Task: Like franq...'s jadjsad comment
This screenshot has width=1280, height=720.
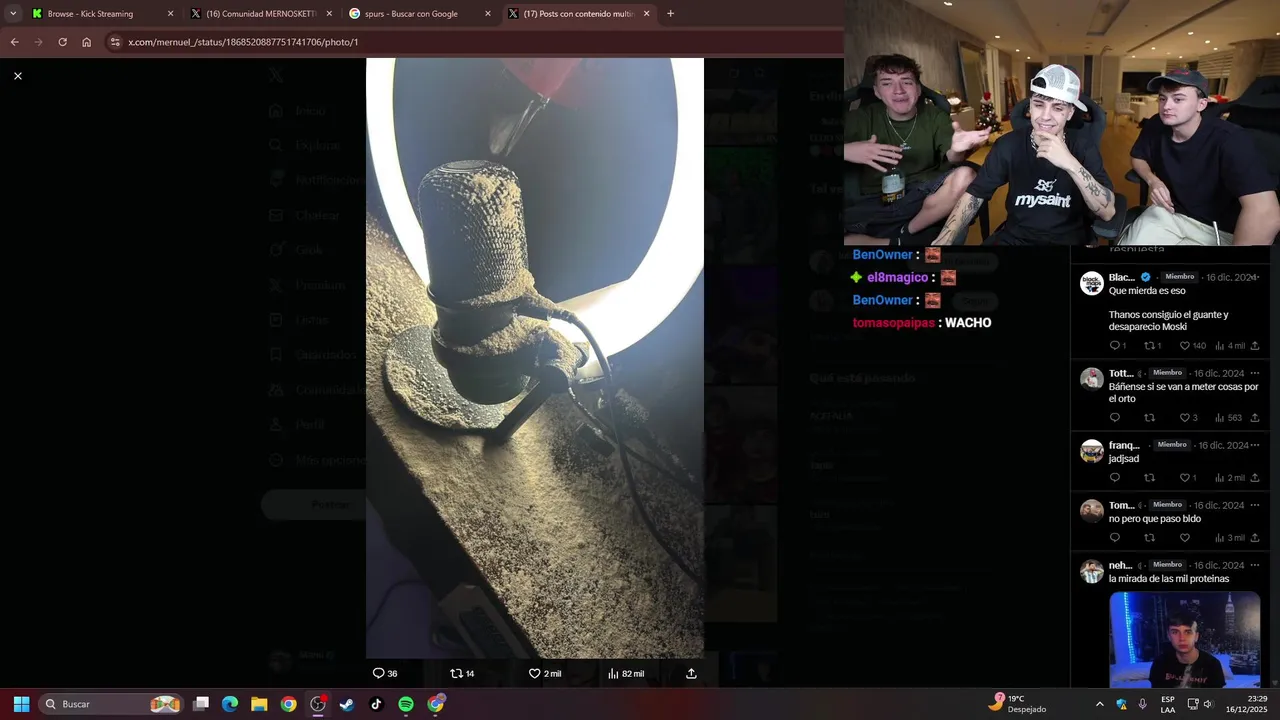Action: tap(1188, 478)
